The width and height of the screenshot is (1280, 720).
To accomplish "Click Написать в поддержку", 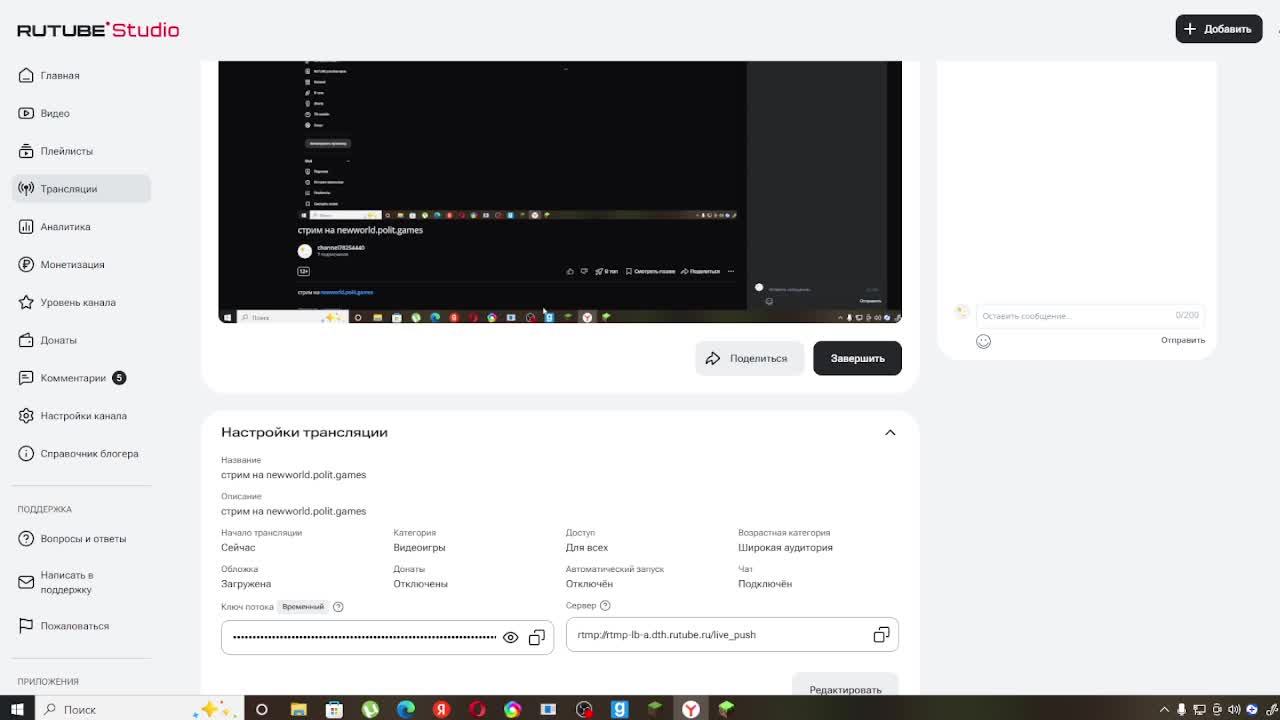I will tap(67, 582).
